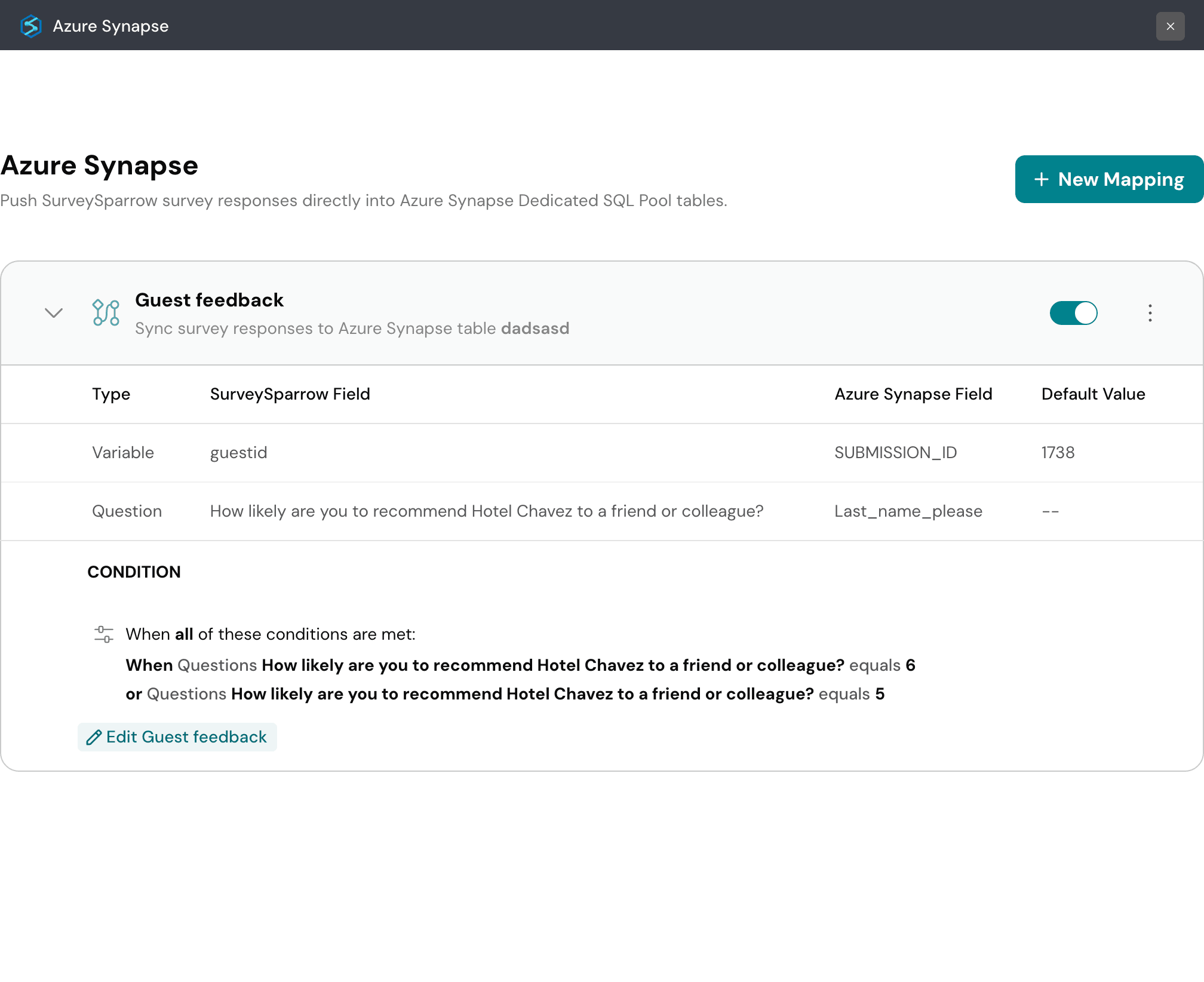Click the Last_name_please field mapping
The height and width of the screenshot is (982, 1204).
click(908, 511)
